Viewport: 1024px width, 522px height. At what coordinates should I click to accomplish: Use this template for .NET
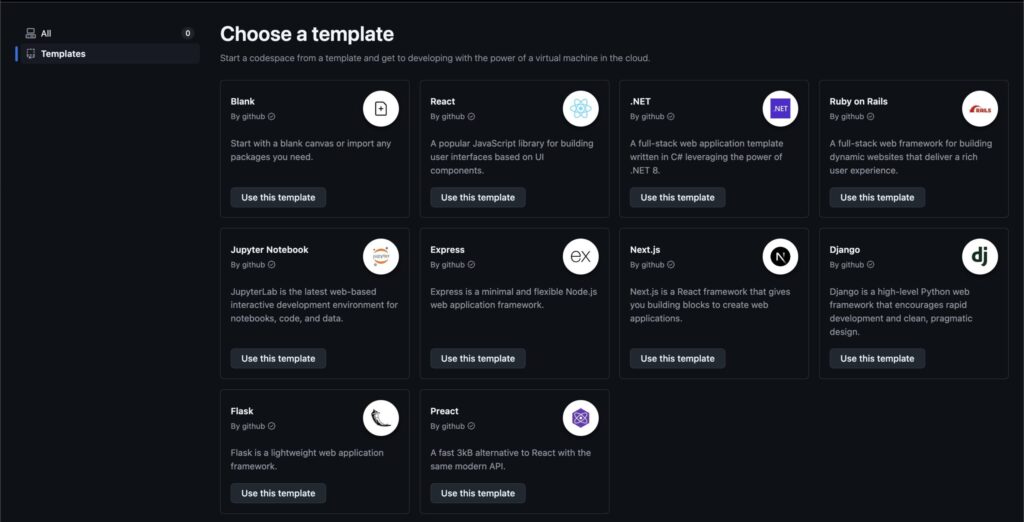677,197
